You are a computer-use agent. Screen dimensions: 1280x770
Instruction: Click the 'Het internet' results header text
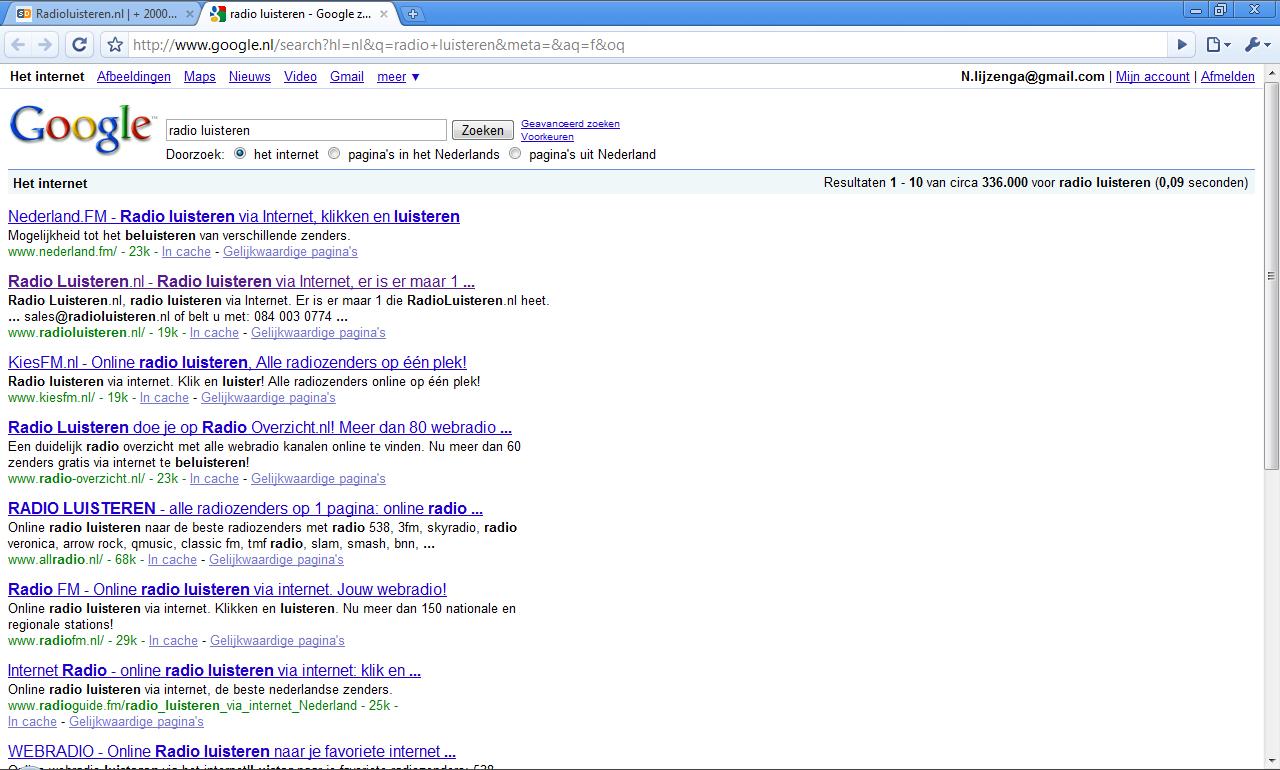pos(50,183)
